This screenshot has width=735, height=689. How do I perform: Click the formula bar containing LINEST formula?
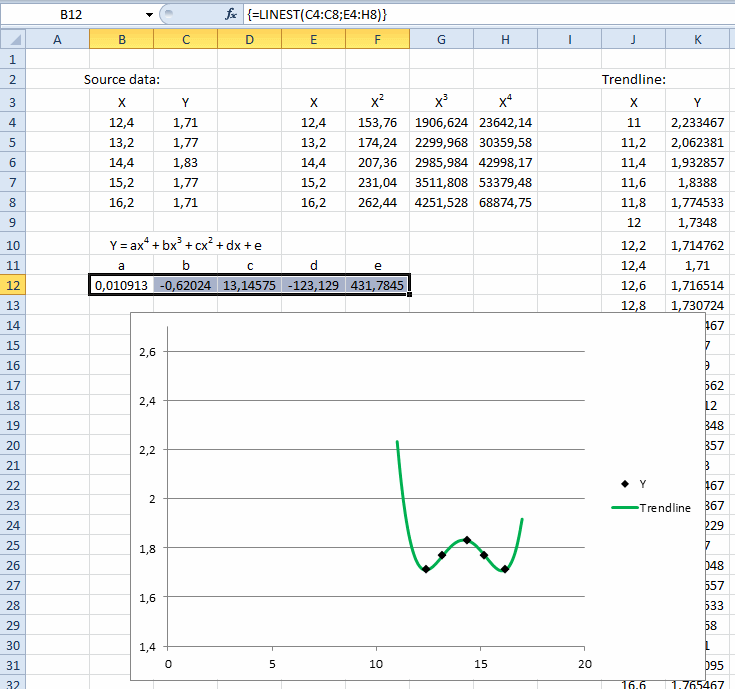[x=488, y=15]
